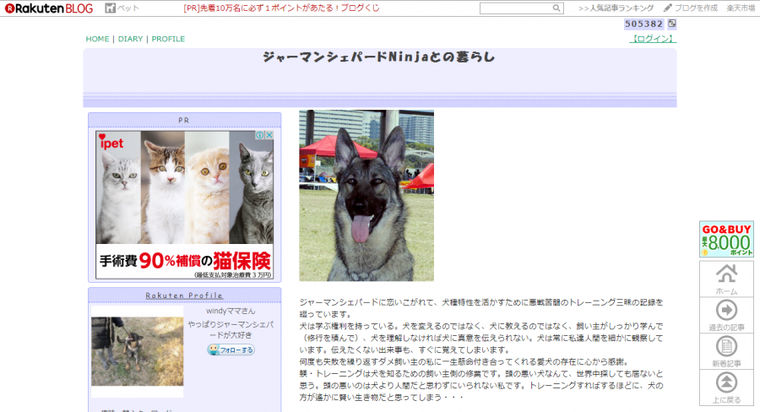760x412 pixels.
Task: Click the 上に戻る up arrow button
Action: tap(726, 388)
